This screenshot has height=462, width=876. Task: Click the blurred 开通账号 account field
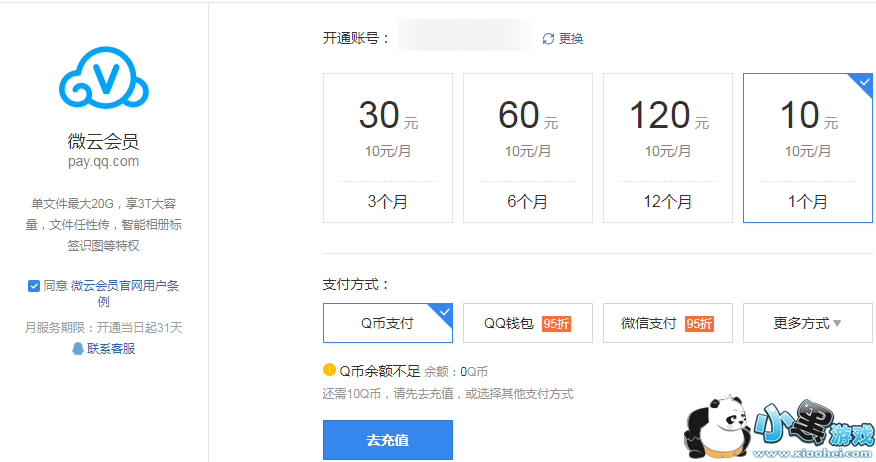click(464, 35)
